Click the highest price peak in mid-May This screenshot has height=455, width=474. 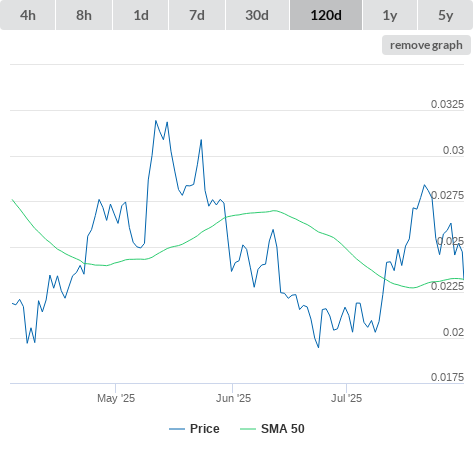coord(156,121)
